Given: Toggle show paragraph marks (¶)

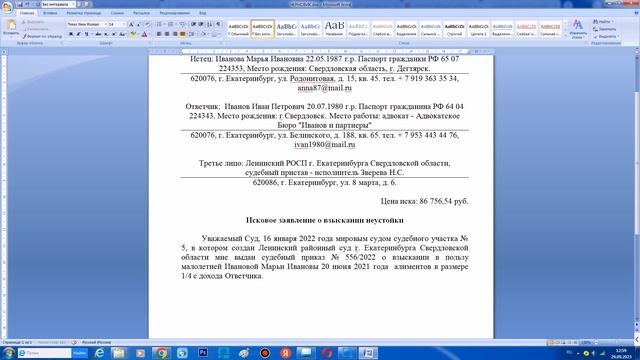Looking at the screenshot, I should click(219, 24).
